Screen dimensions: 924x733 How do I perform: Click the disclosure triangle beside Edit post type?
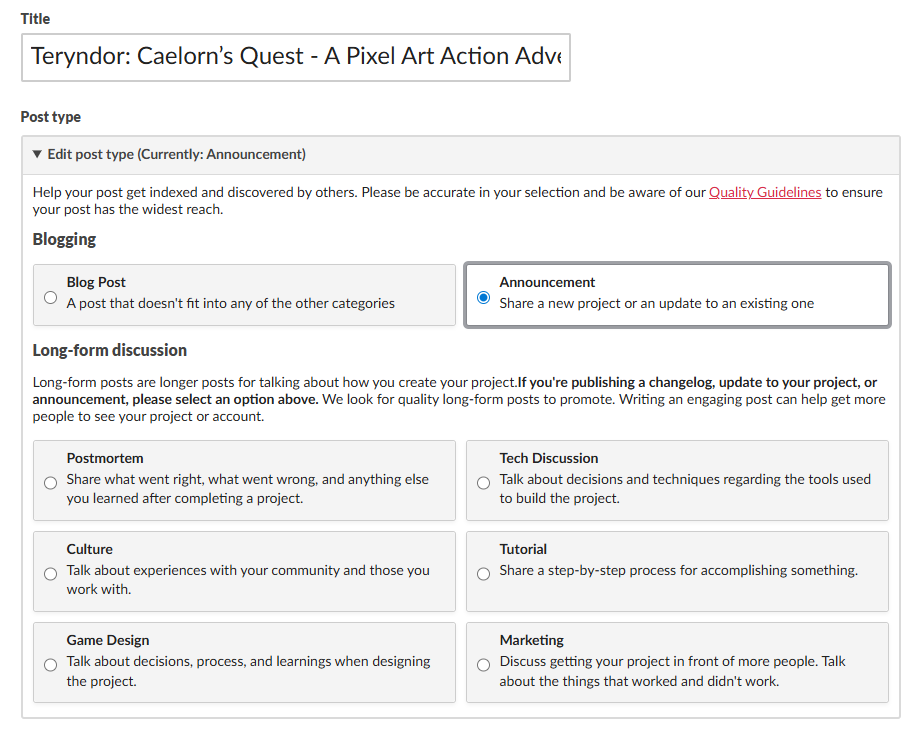tap(38, 155)
